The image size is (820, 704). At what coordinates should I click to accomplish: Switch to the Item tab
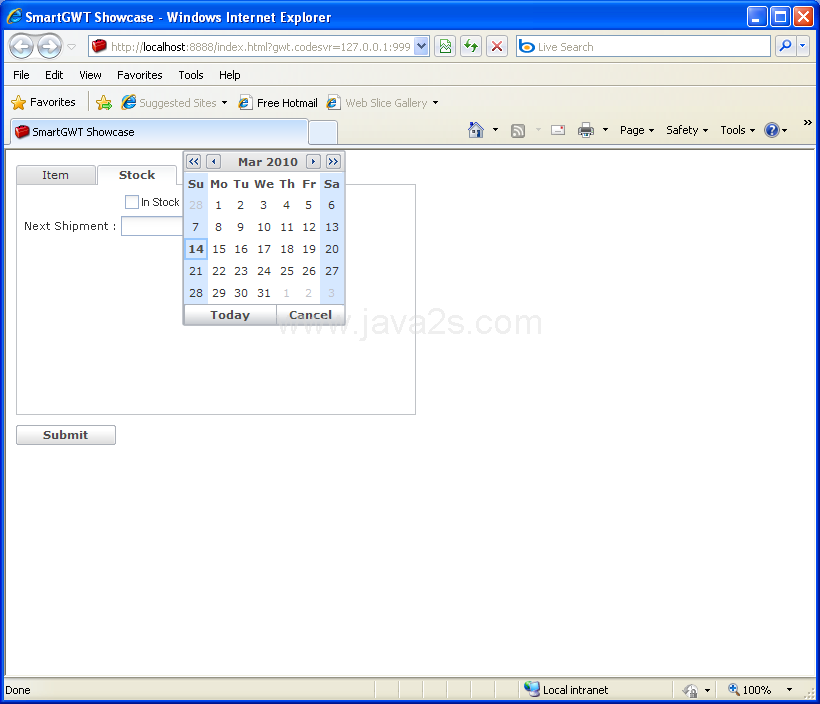[56, 175]
